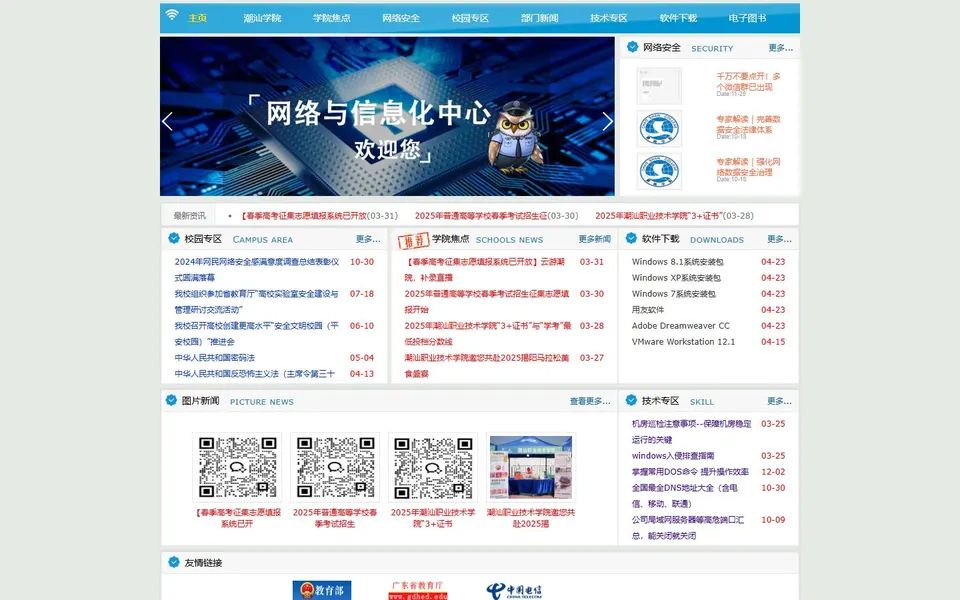
Task: Open ticker item 2025年普通高等学校春季考试招生征(03-30)
Action: click(x=497, y=216)
